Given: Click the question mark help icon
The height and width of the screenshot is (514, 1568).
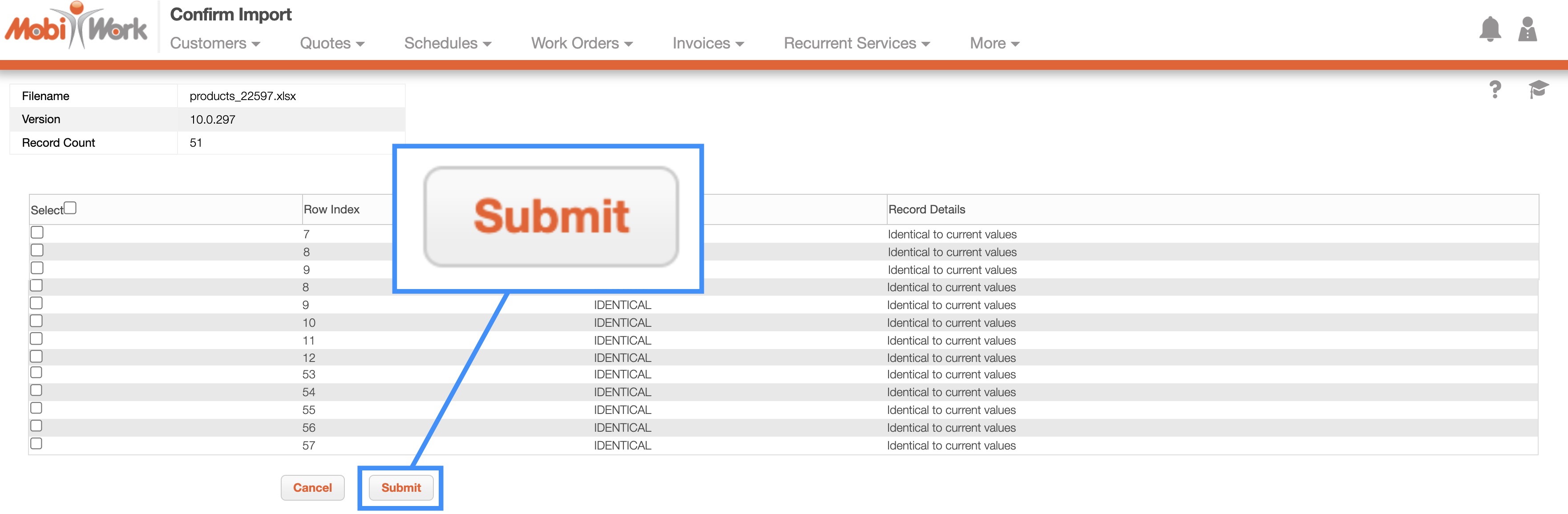Looking at the screenshot, I should tap(1495, 90).
